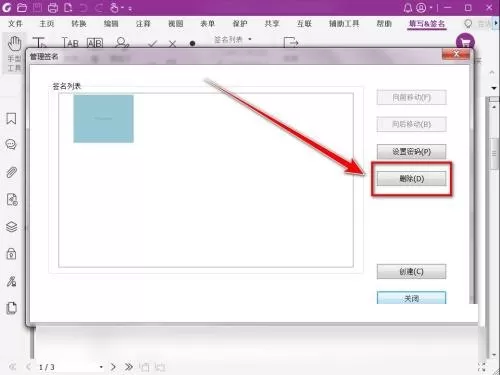
Task: Click the vertical scrollbar down arrow
Action: click(x=494, y=355)
